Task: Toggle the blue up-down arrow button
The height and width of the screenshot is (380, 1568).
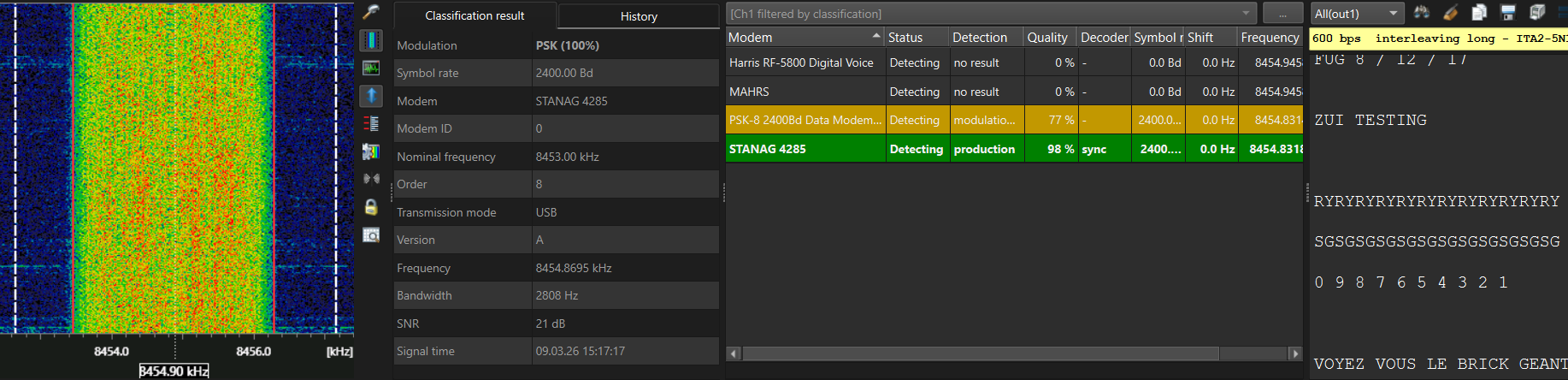Action: pyautogui.click(x=371, y=96)
